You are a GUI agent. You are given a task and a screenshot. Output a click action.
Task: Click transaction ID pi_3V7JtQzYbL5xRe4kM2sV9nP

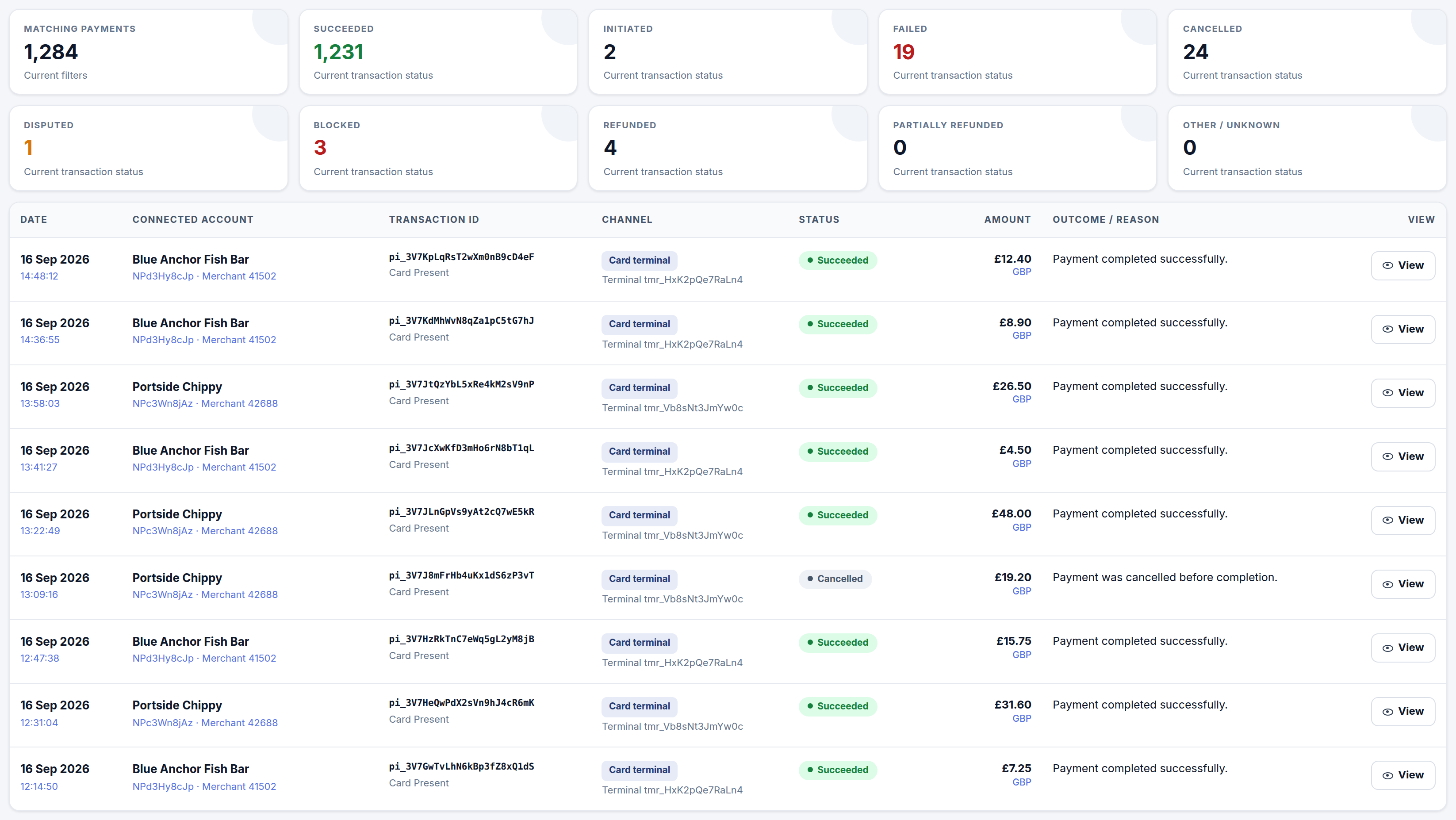(x=461, y=384)
